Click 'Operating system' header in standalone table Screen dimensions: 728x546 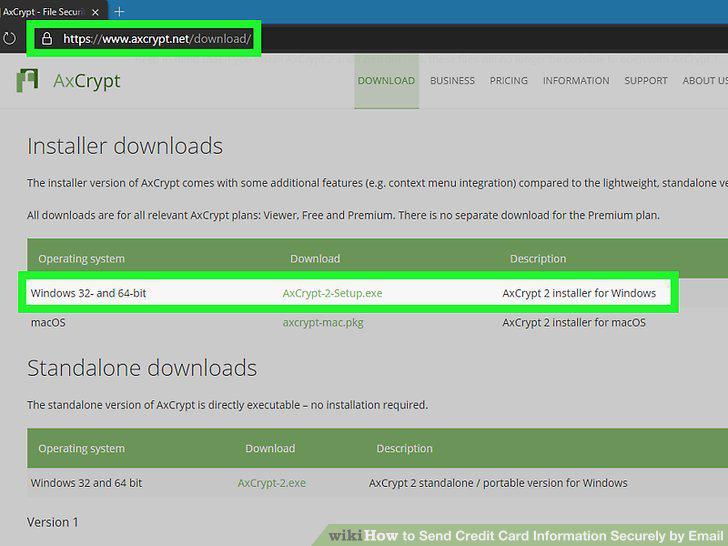[x=82, y=448]
